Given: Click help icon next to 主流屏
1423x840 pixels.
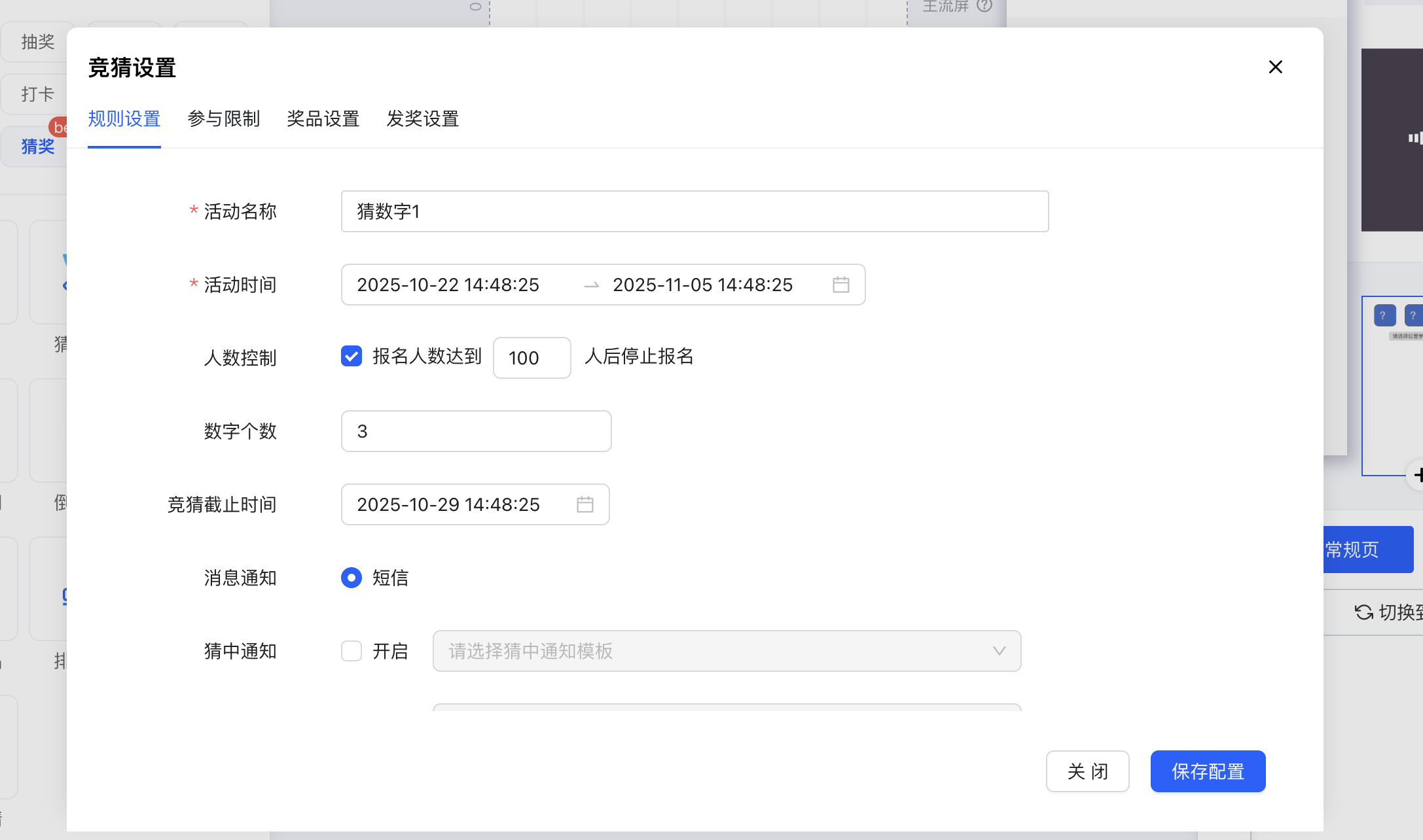Looking at the screenshot, I should coord(984,6).
